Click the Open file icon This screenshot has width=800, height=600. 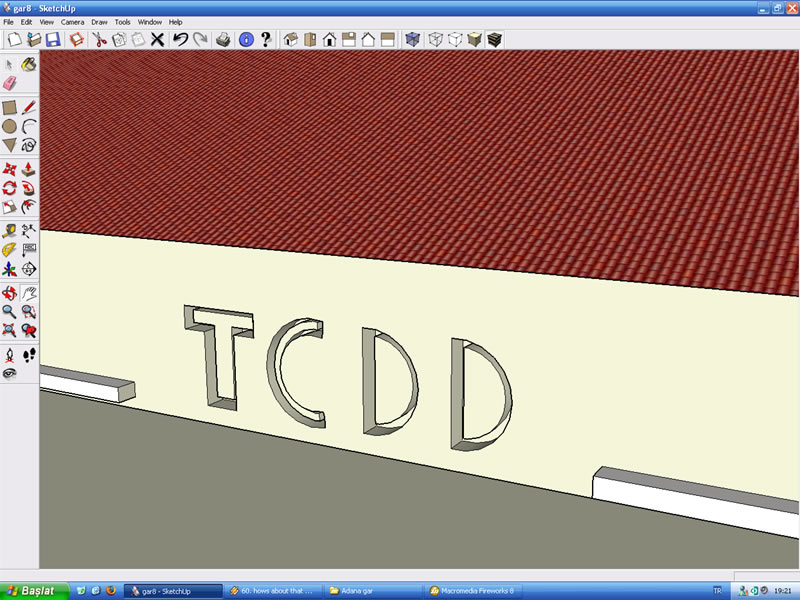point(34,39)
